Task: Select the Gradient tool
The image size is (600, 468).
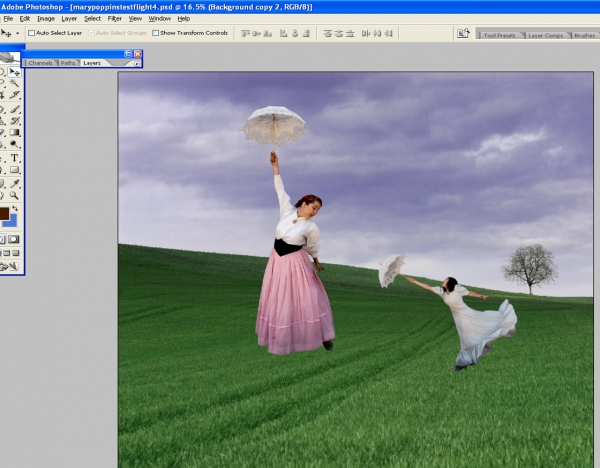Action: [x=15, y=132]
